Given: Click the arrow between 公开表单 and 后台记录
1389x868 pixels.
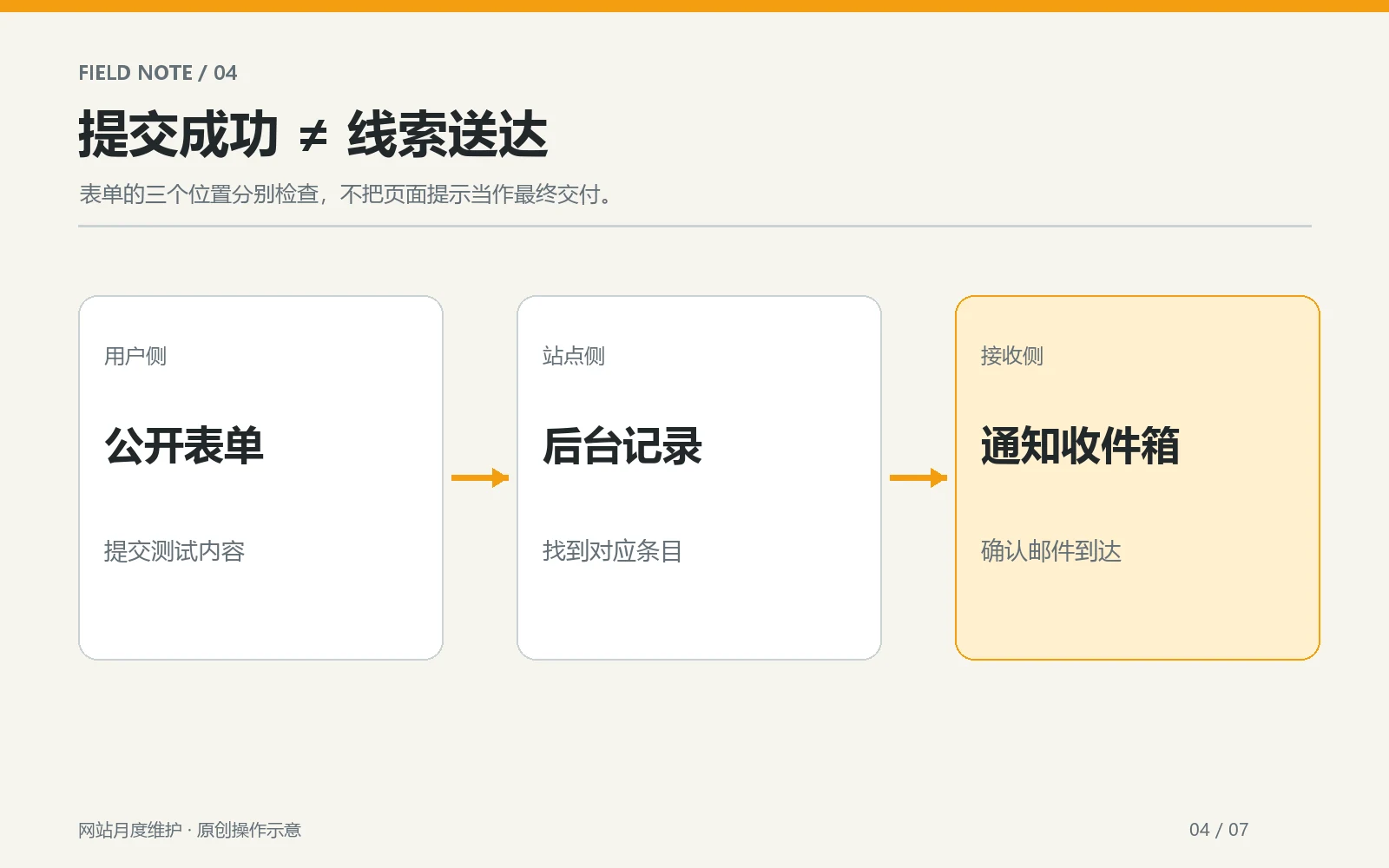Looking at the screenshot, I should point(480,477).
